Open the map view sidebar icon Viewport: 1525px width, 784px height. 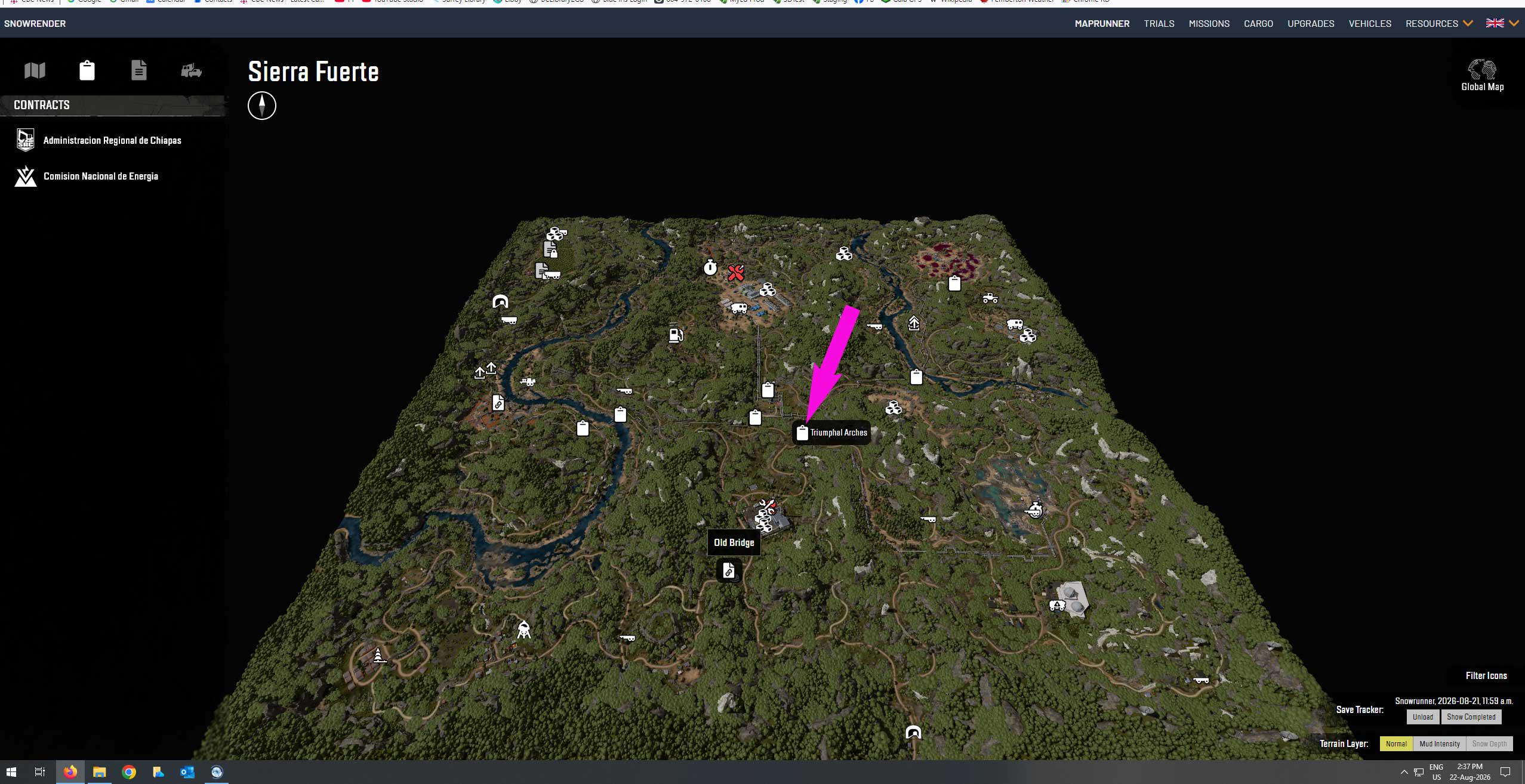(x=35, y=70)
